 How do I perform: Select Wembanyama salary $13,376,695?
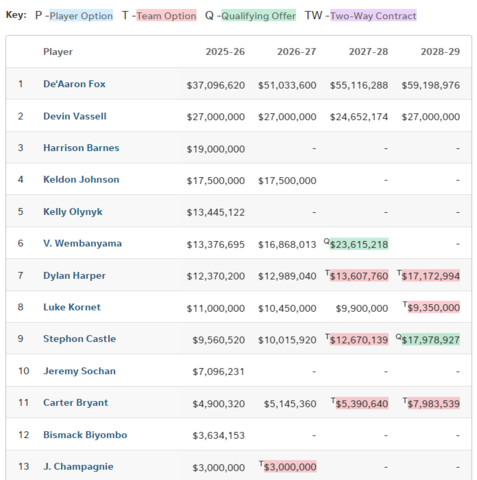point(216,245)
